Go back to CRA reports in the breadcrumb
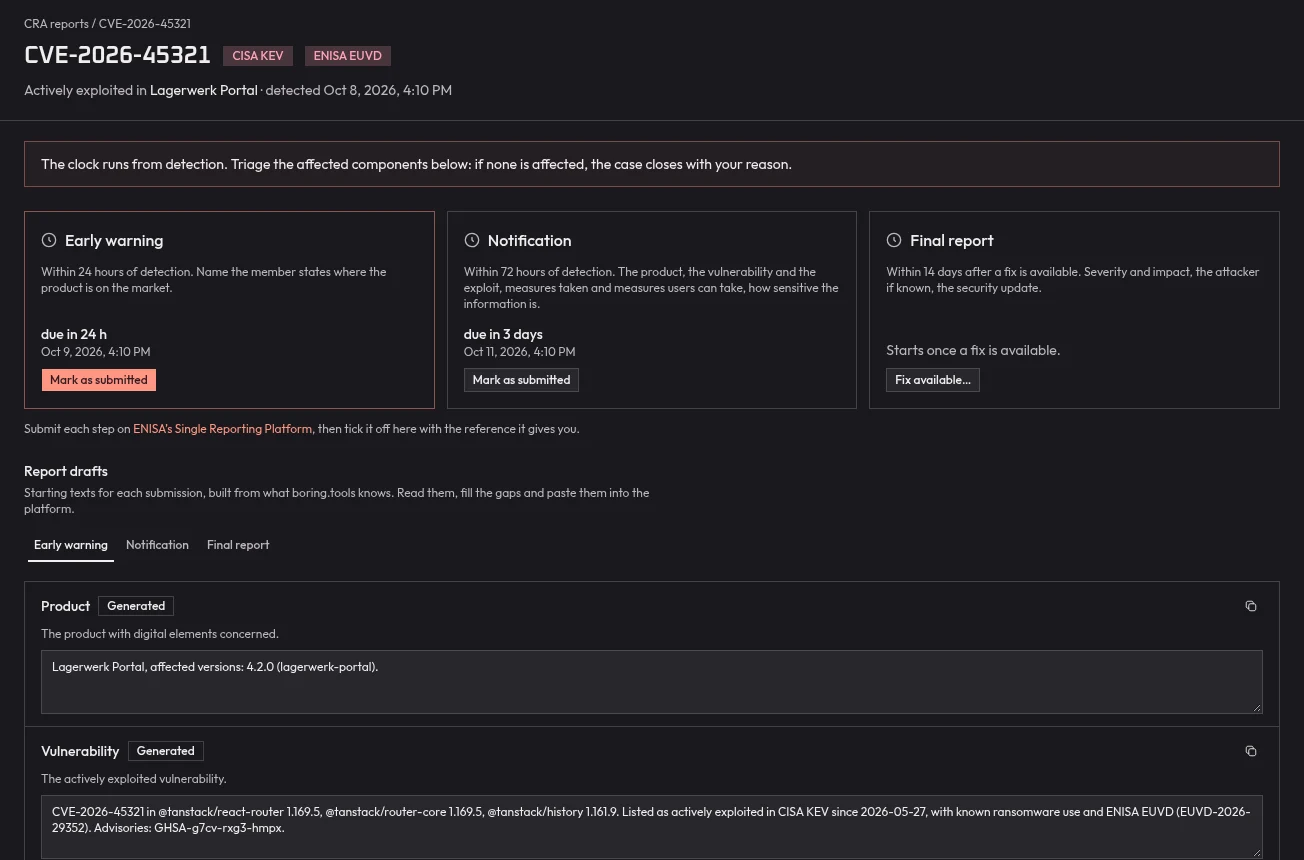Image resolution: width=1304 pixels, height=860 pixels. tap(57, 23)
